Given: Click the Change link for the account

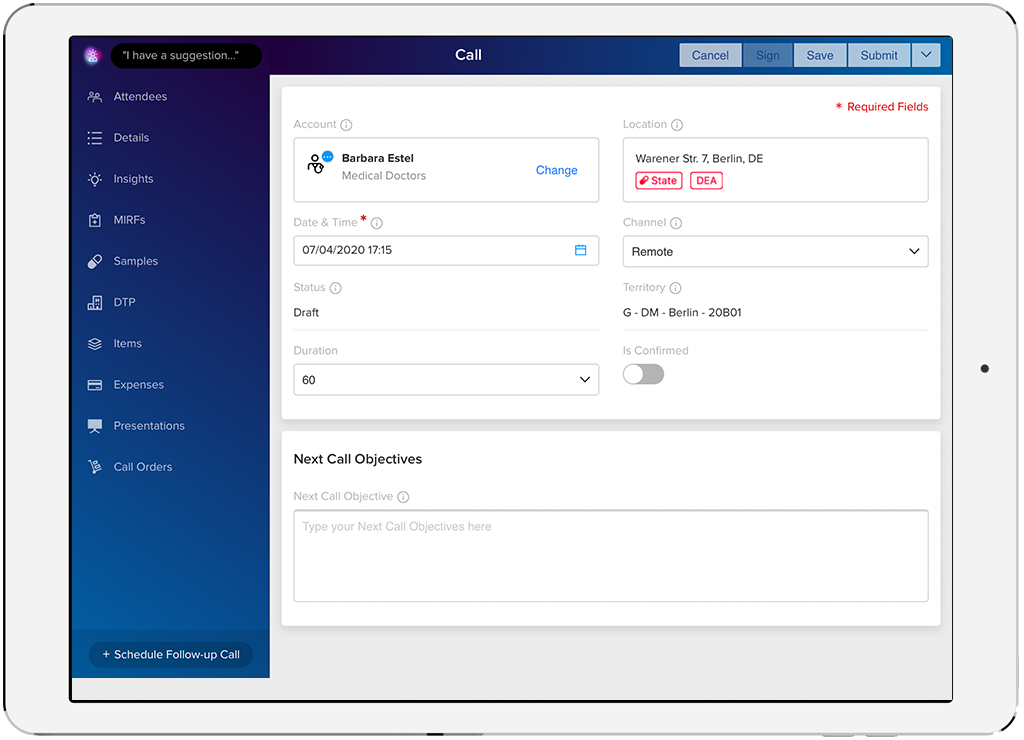Looking at the screenshot, I should point(556,170).
